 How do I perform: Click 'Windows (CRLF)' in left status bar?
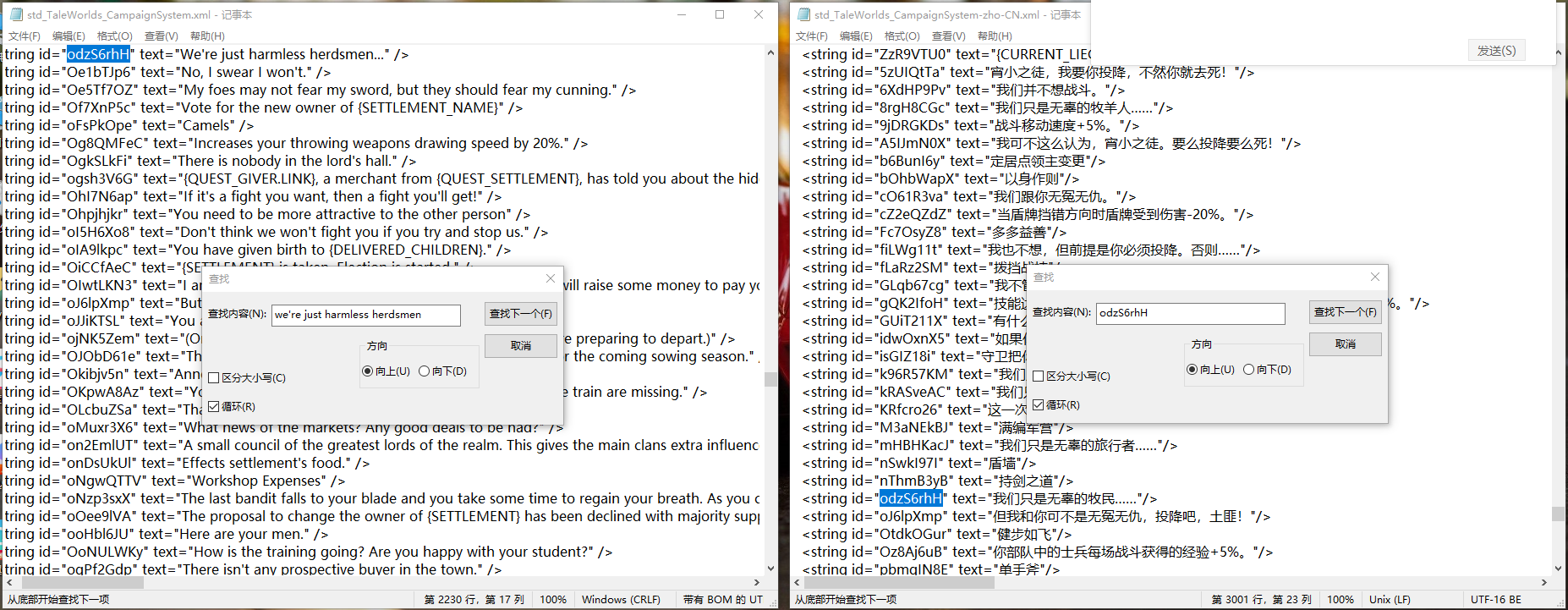click(x=621, y=599)
